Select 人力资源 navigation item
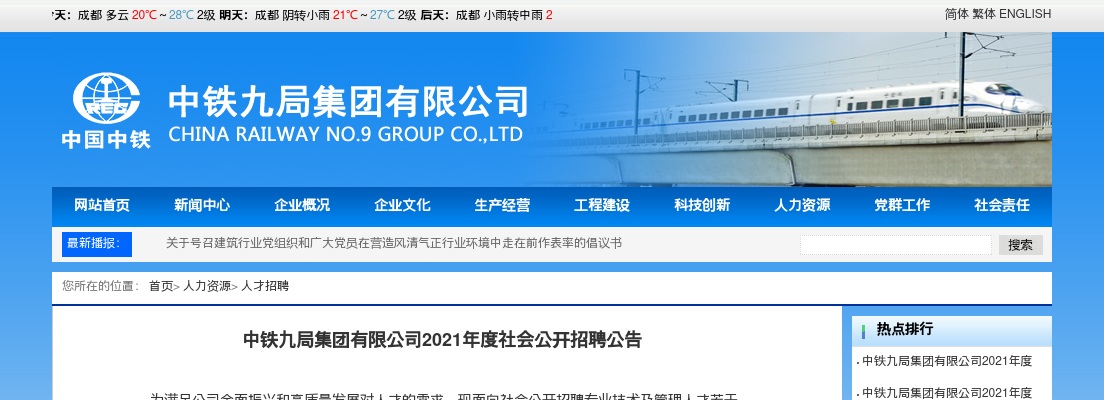1104x400 pixels. click(x=802, y=205)
